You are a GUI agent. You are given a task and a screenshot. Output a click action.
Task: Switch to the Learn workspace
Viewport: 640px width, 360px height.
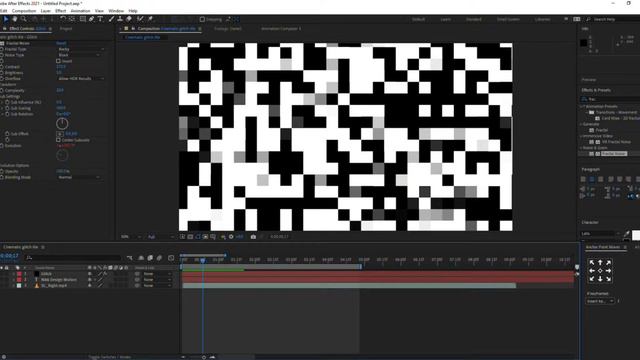[446, 19]
